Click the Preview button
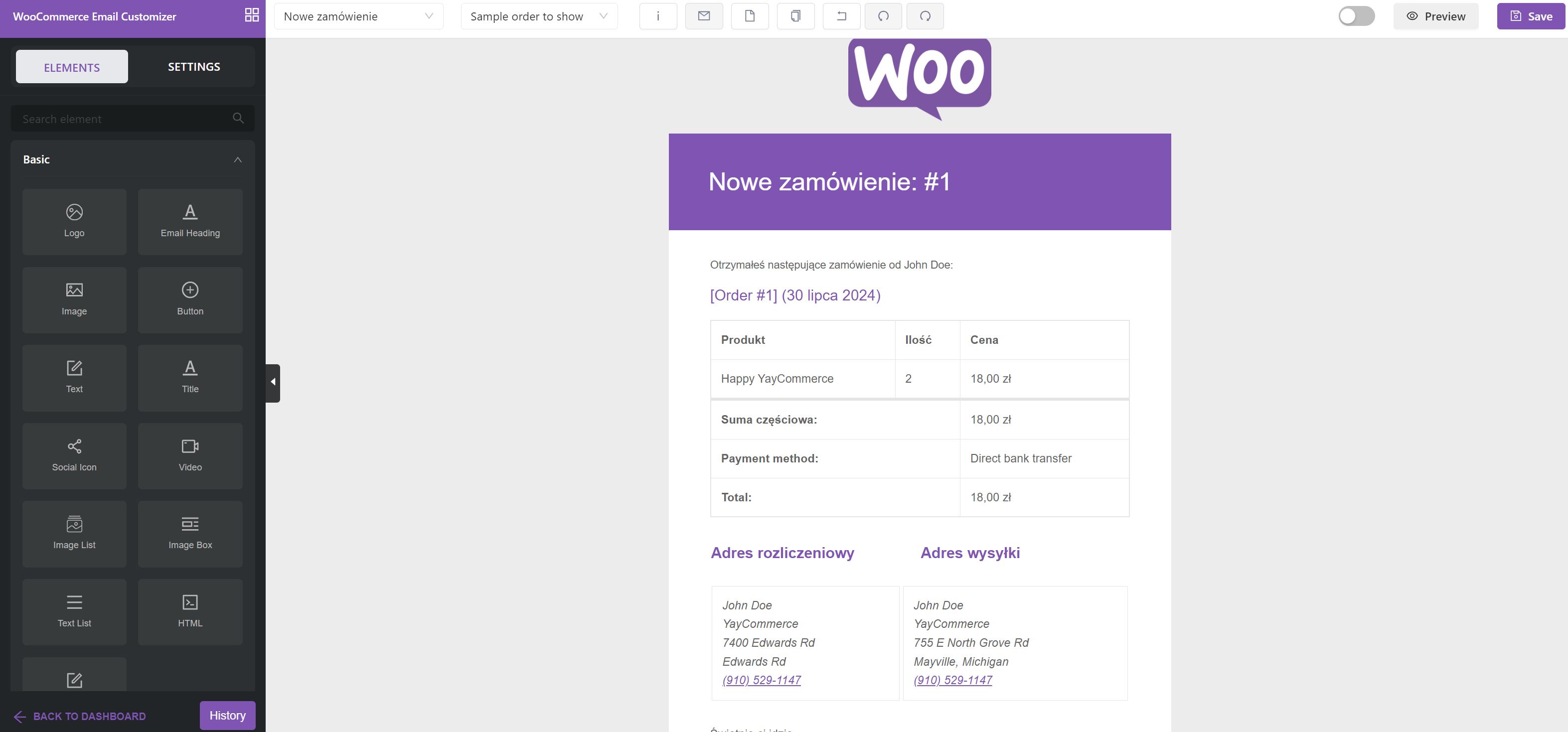The width and height of the screenshot is (1568, 732). [x=1435, y=16]
